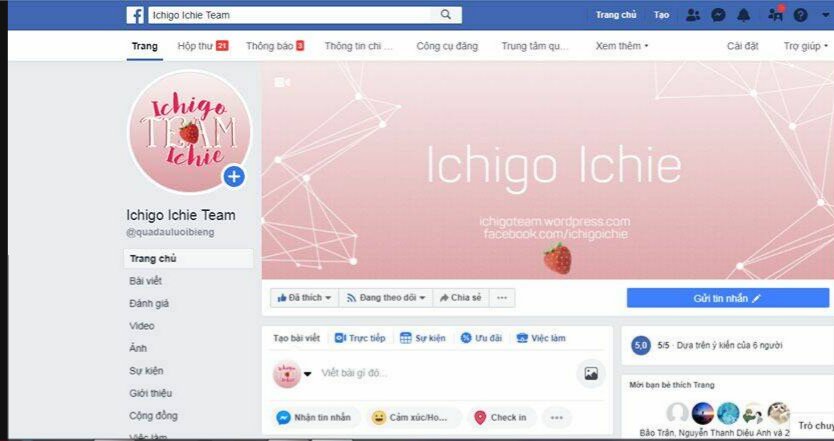Expand the Xem thêm menu

[x=622, y=46]
